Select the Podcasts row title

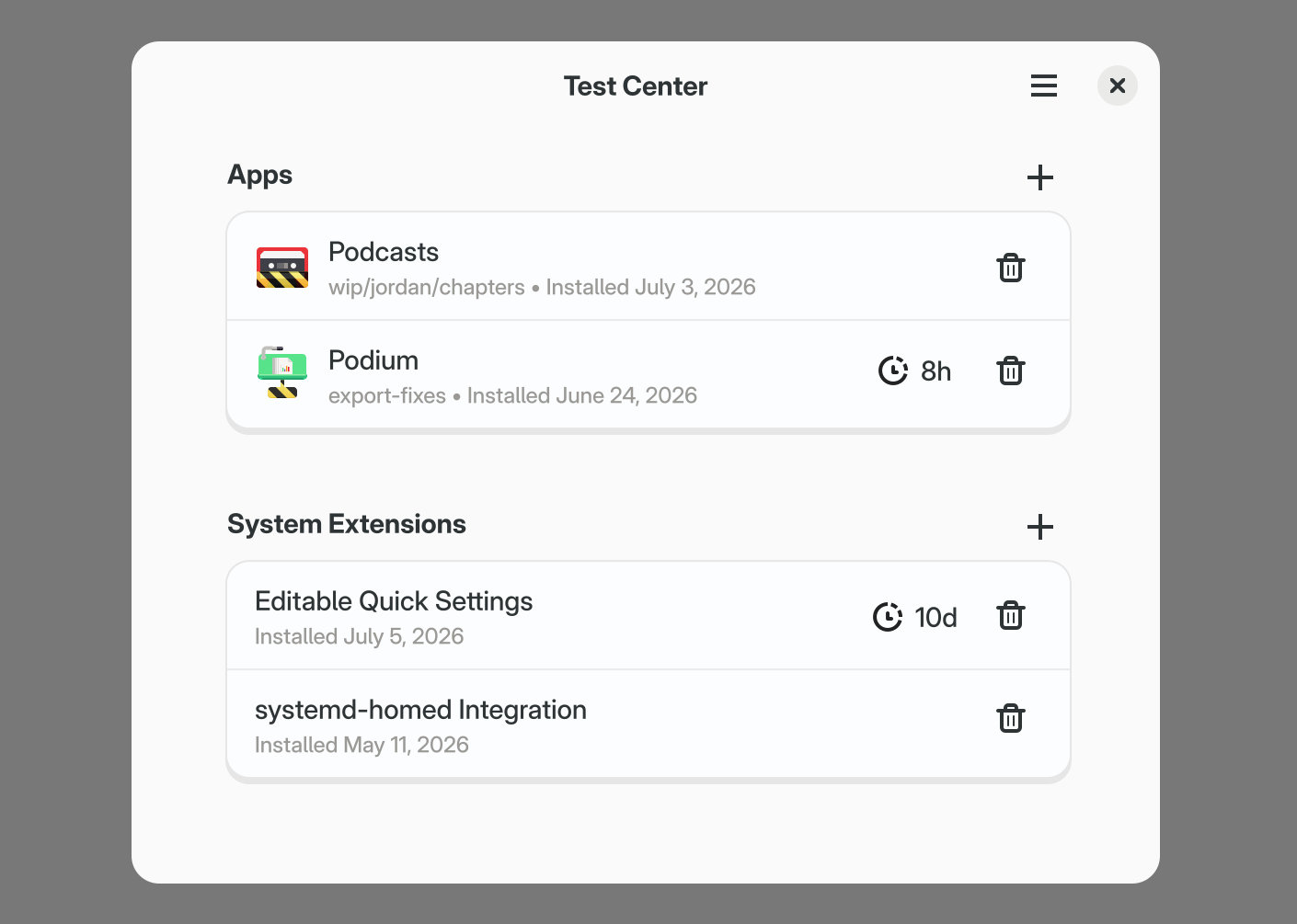[384, 252]
